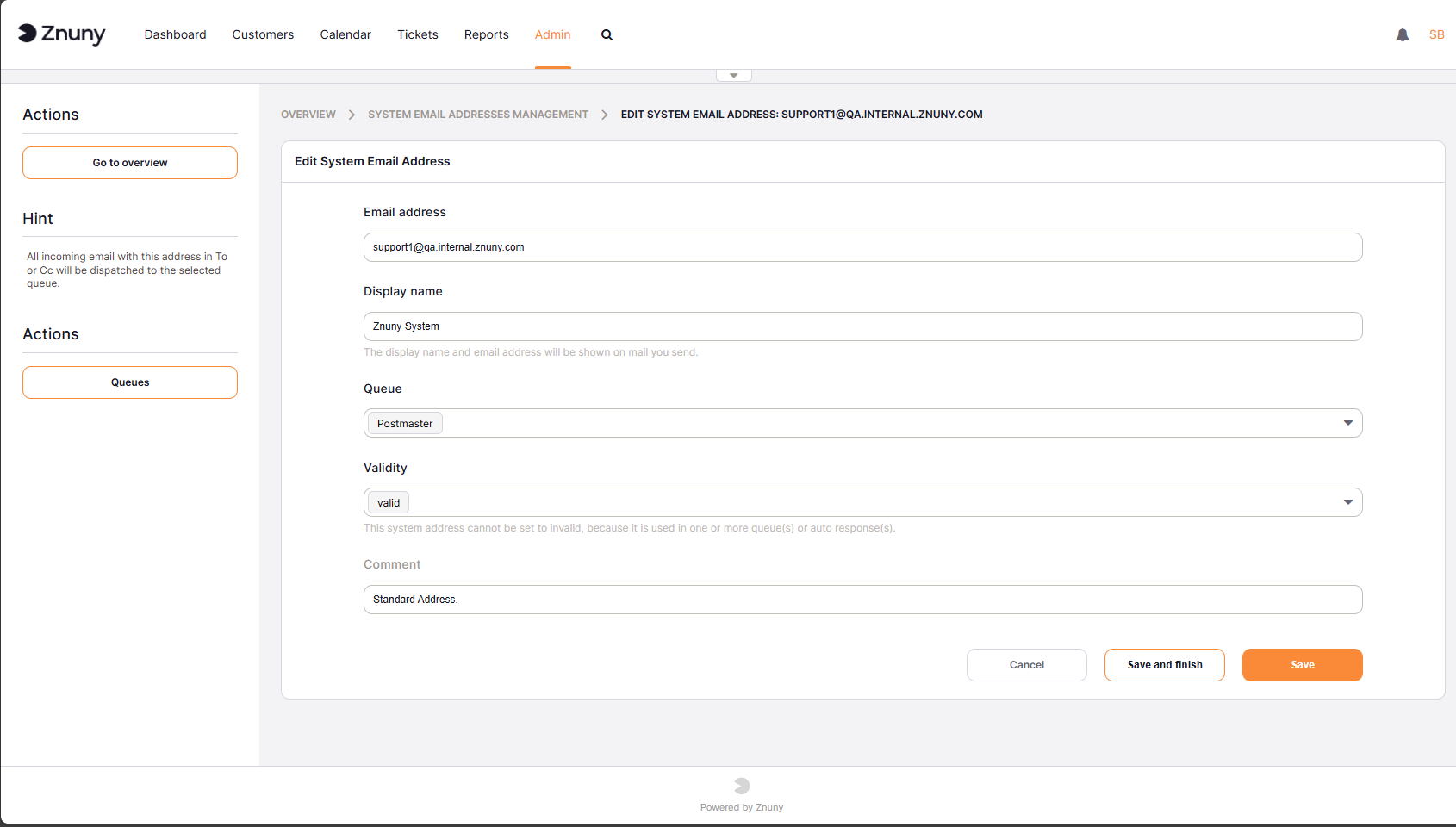Click Go to overview in Actions
Image resolution: width=1456 pixels, height=827 pixels.
[129, 162]
